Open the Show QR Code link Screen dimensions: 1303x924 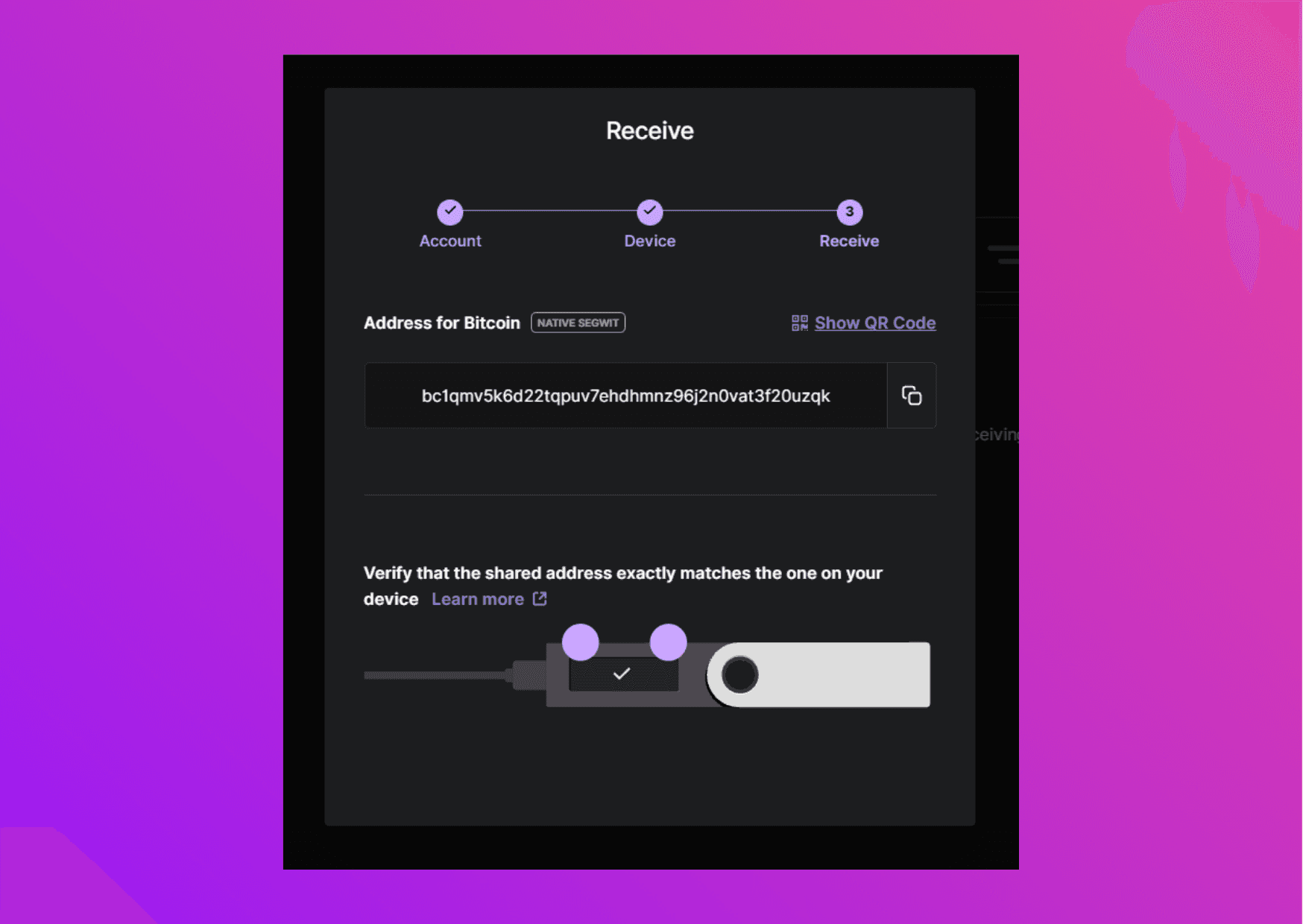(x=875, y=323)
